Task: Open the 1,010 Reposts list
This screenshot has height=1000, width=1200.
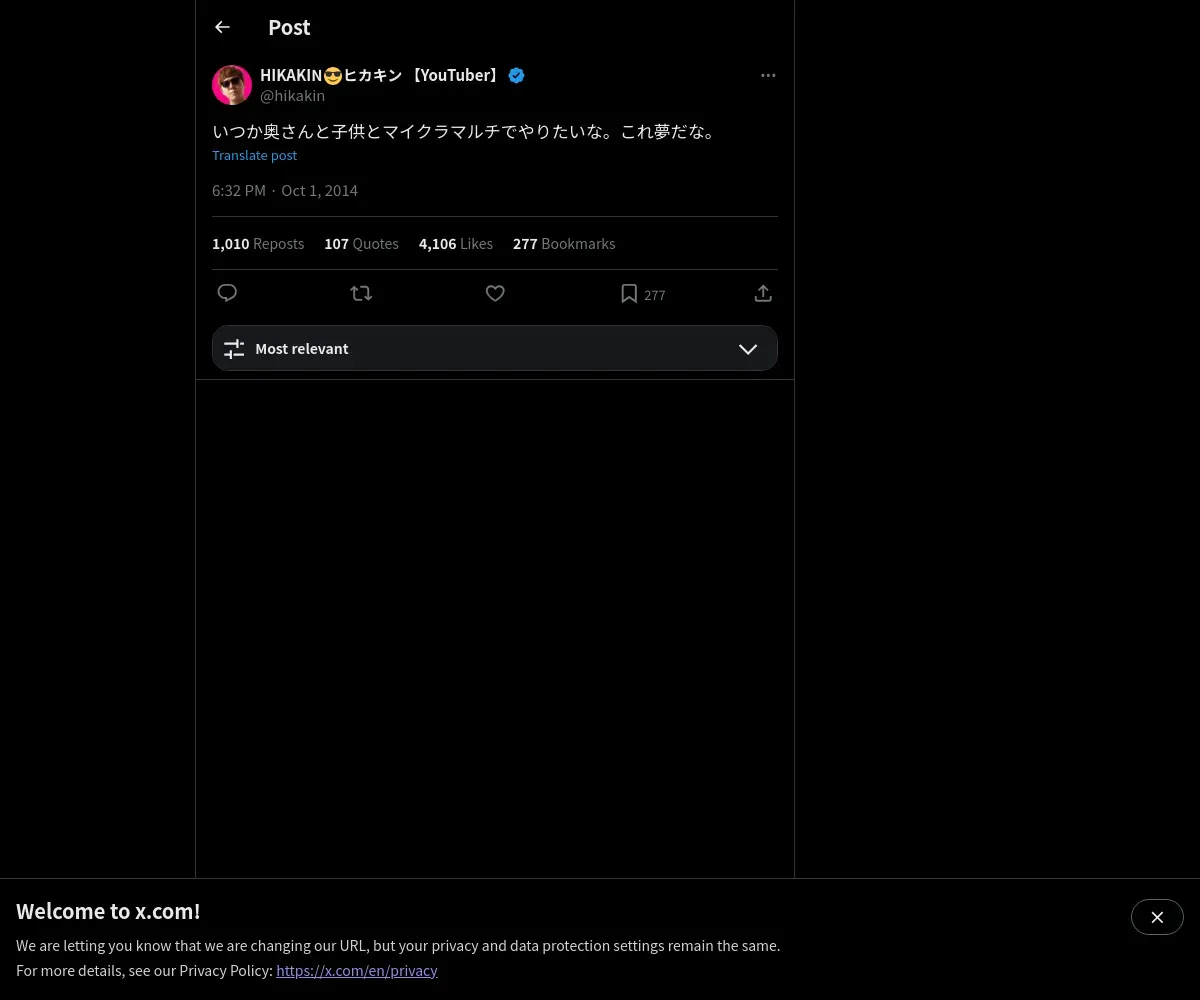Action: point(258,244)
